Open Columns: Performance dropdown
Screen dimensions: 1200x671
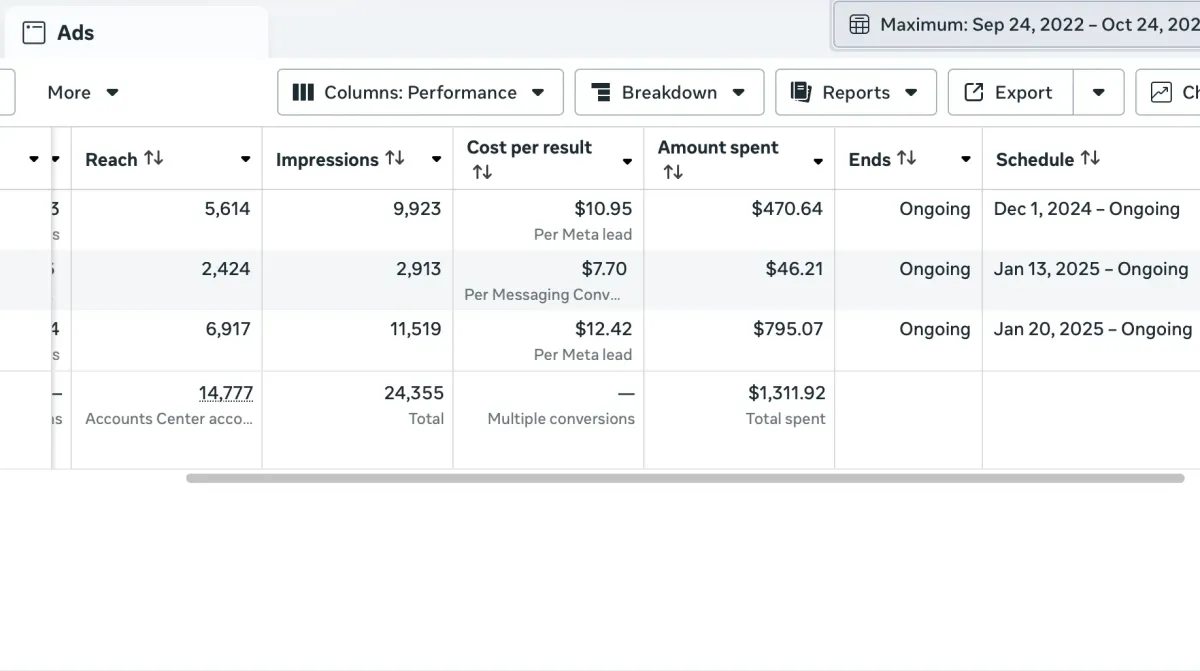tap(420, 92)
